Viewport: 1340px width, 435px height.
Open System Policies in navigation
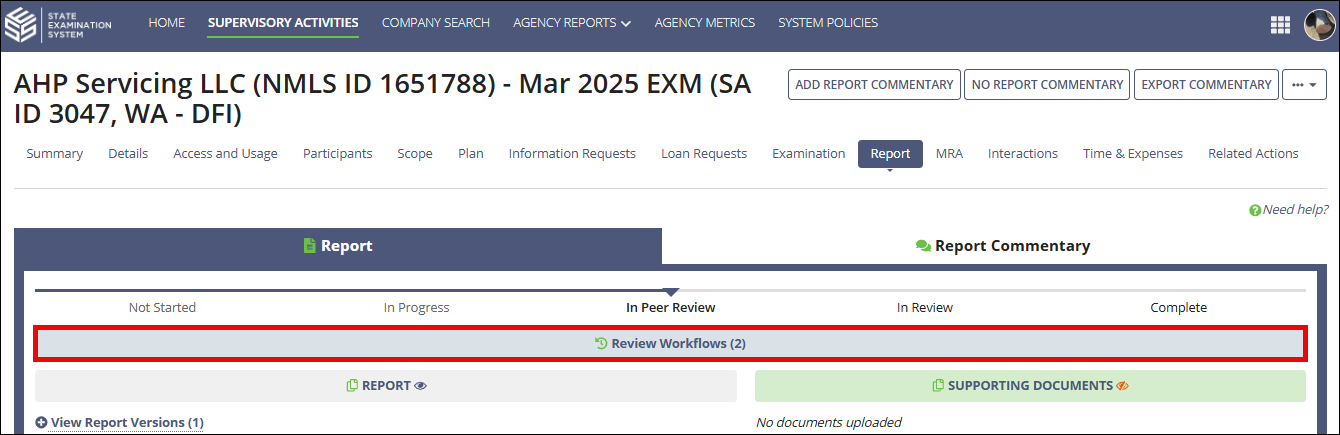point(828,23)
